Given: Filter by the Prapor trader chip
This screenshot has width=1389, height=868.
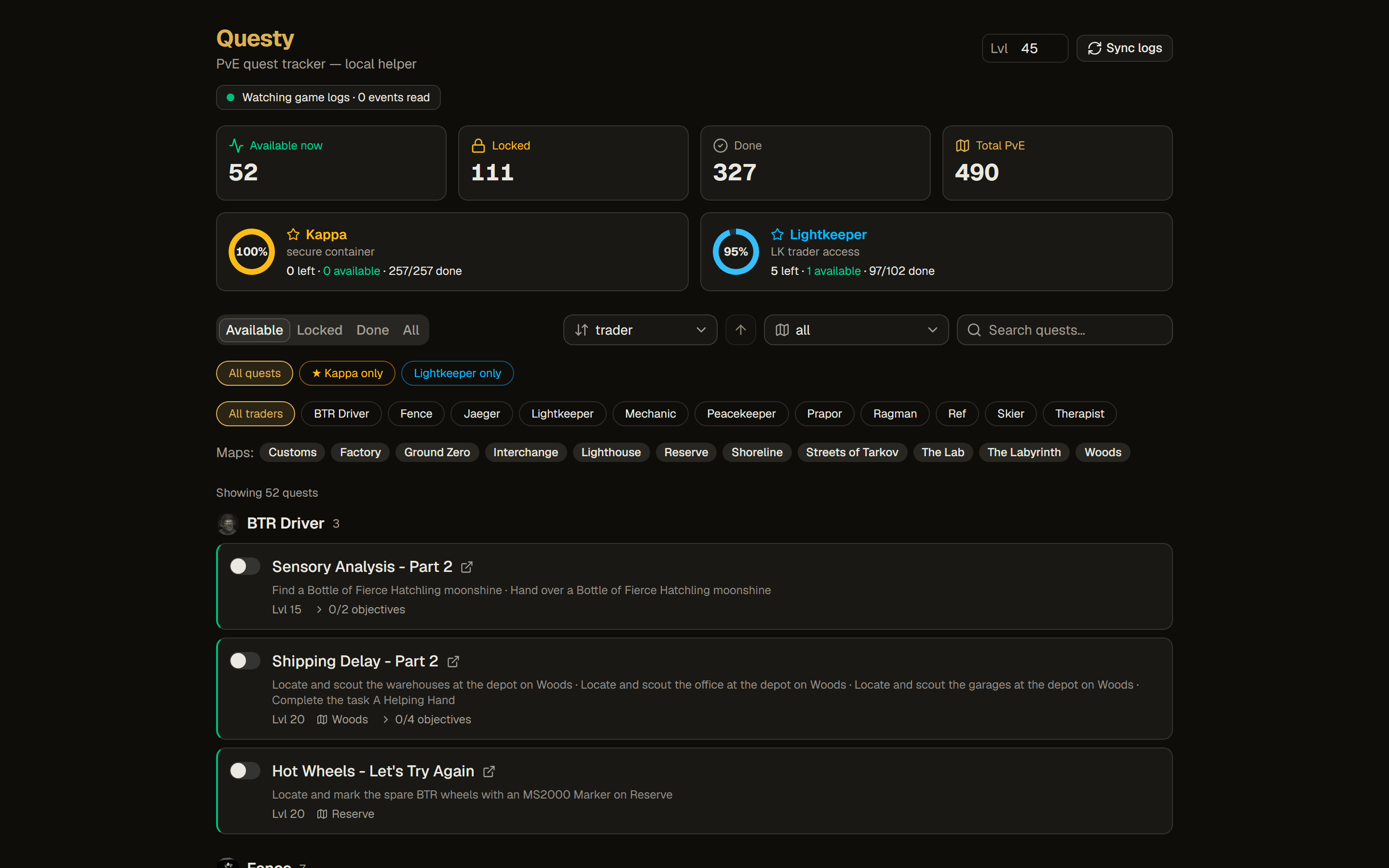Looking at the screenshot, I should point(824,413).
